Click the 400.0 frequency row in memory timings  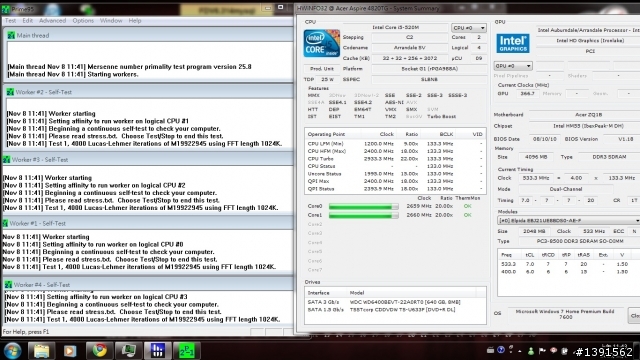[568, 272]
